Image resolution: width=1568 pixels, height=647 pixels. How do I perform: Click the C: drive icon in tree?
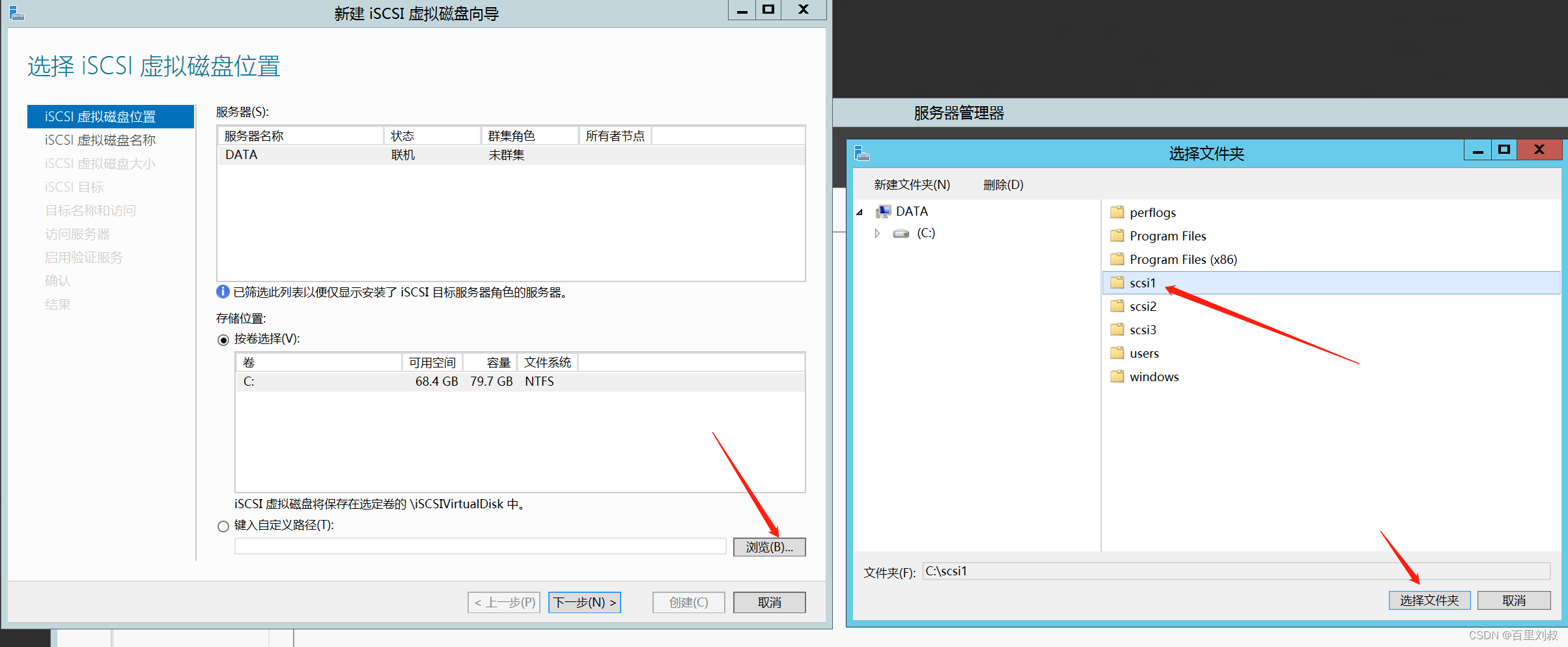(901, 233)
